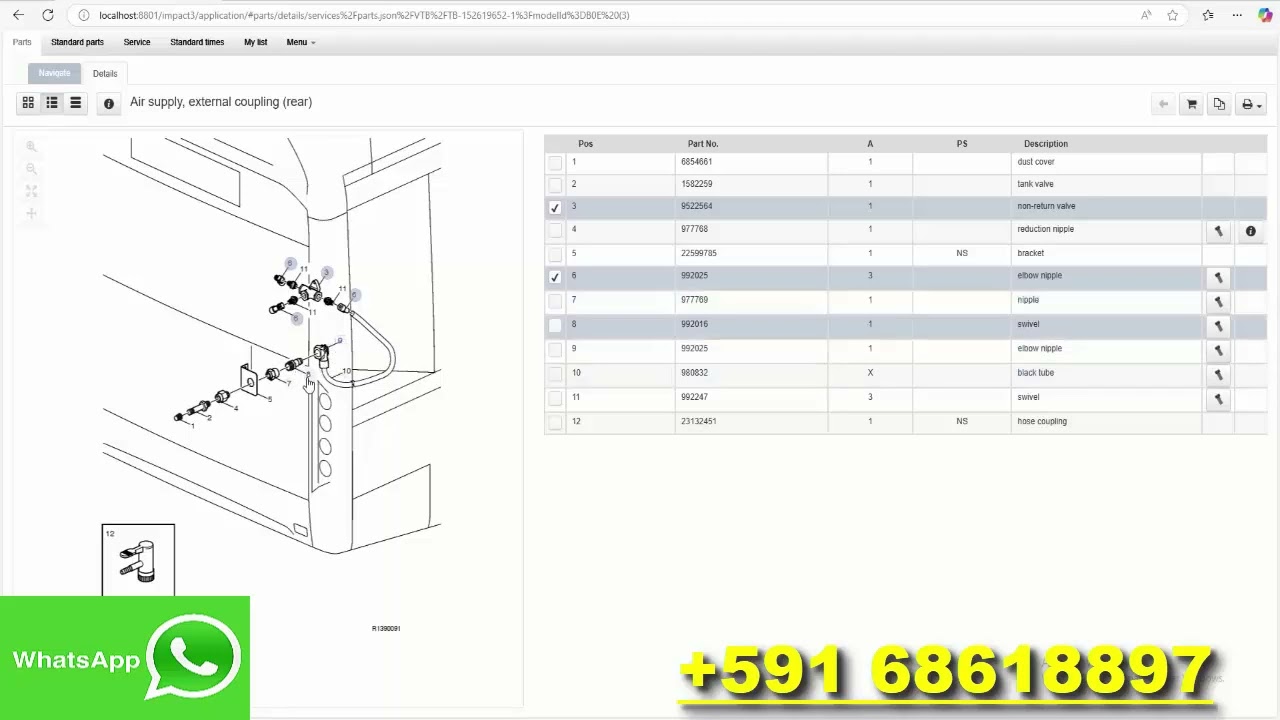Open info icon for reduction nipple row
The width and height of the screenshot is (1280, 720).
click(1250, 231)
